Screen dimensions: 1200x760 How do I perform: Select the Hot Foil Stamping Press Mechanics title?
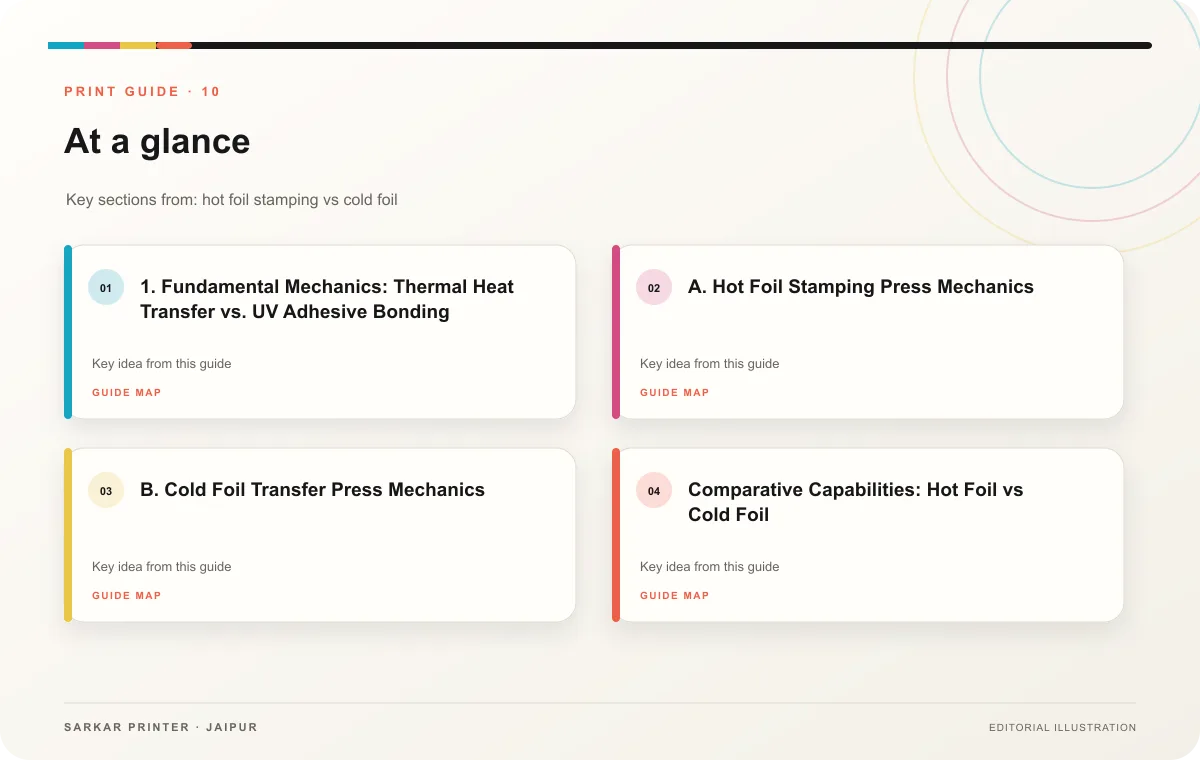click(861, 287)
